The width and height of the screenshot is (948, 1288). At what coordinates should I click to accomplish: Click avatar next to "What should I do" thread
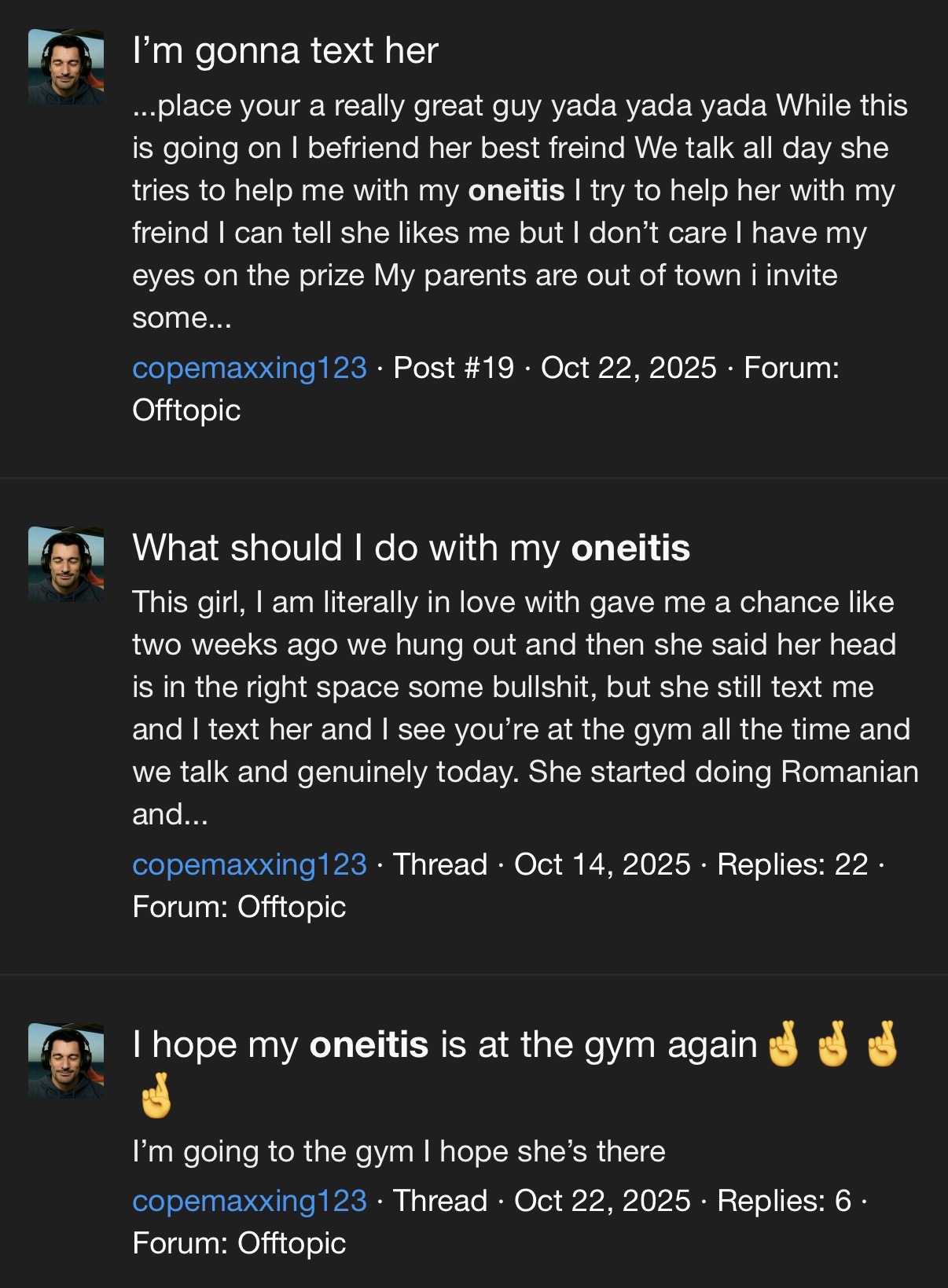click(66, 564)
